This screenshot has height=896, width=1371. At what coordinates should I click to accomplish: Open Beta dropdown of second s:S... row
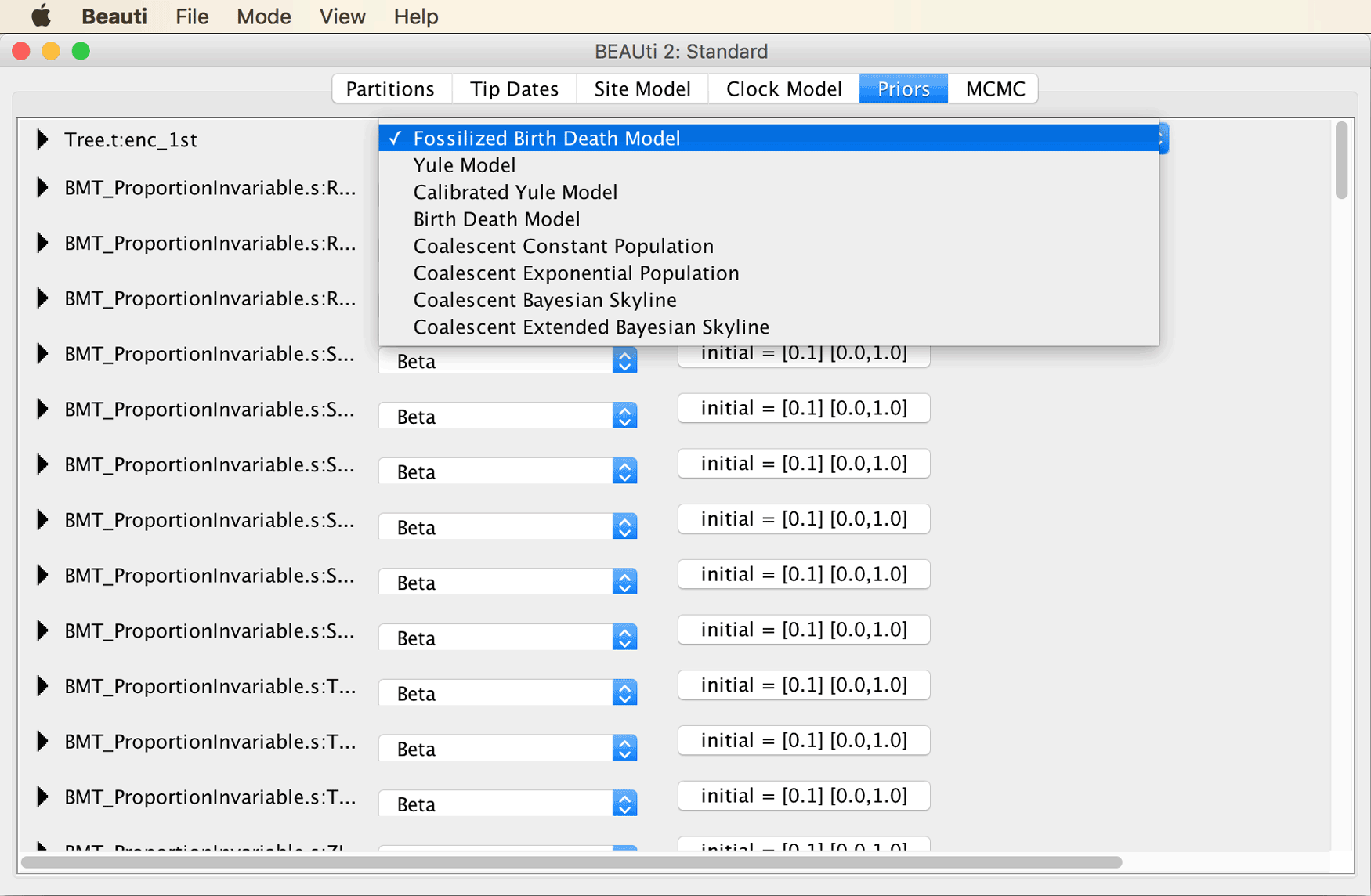pyautogui.click(x=508, y=416)
